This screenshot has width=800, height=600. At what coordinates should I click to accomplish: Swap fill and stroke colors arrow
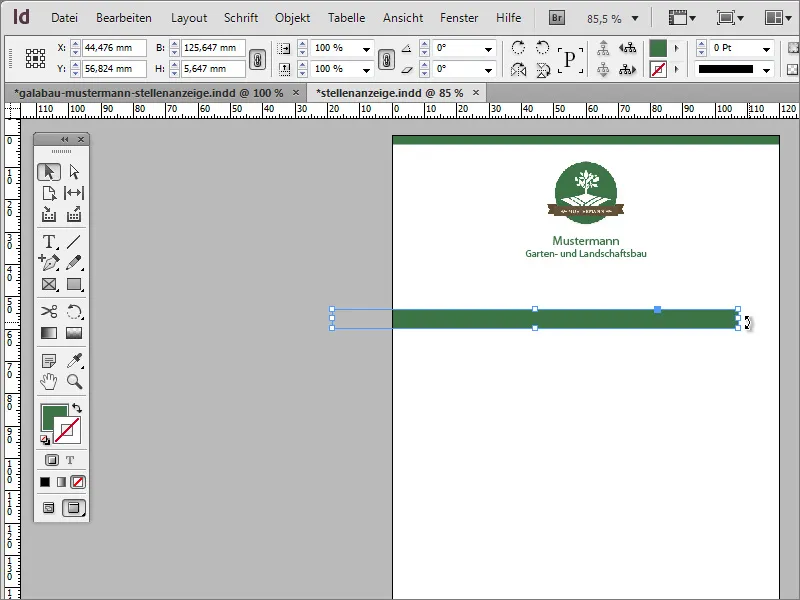pos(77,408)
